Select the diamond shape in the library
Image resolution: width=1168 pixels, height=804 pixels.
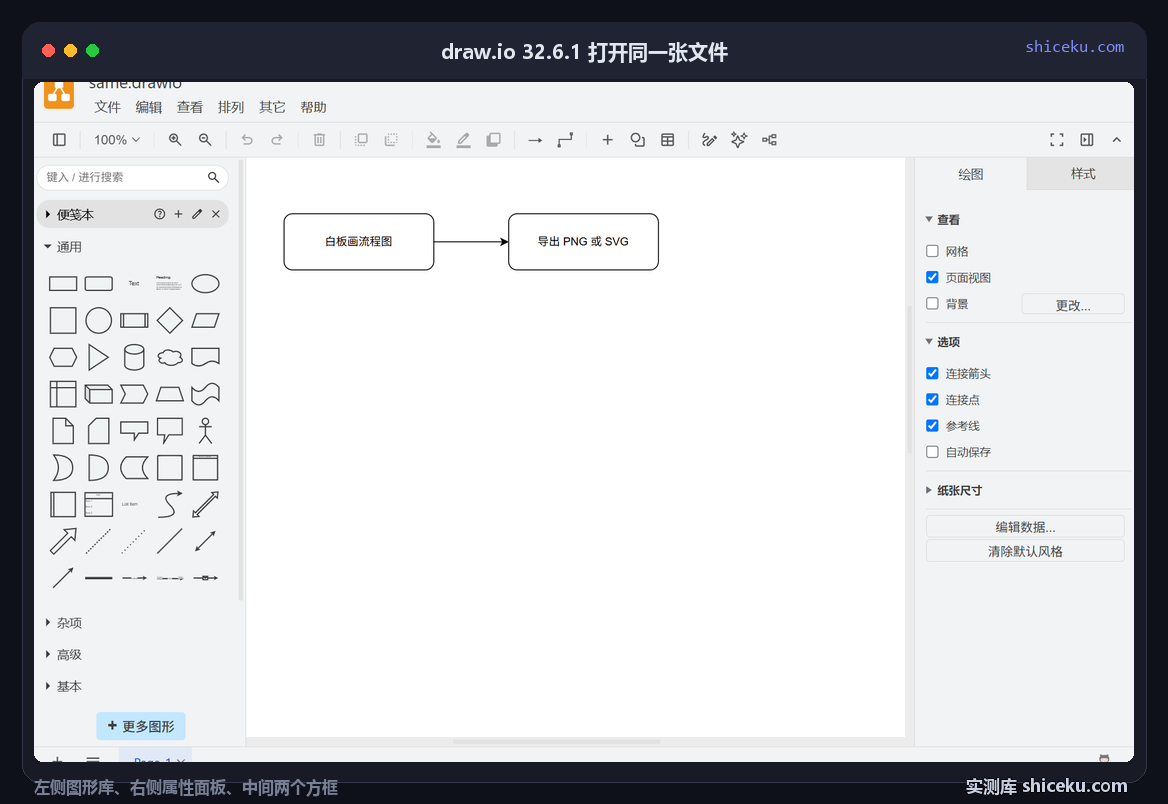(x=170, y=320)
